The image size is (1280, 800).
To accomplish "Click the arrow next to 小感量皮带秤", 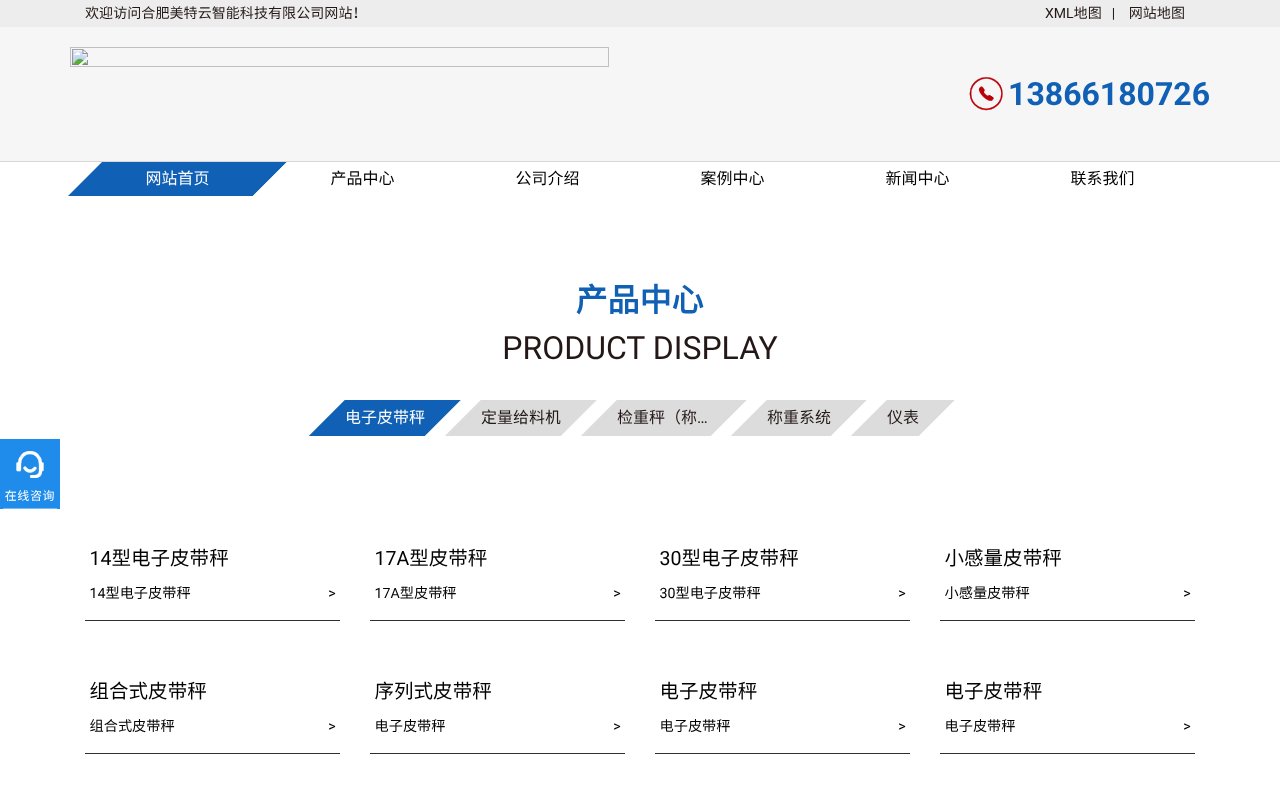I will coord(1186,593).
